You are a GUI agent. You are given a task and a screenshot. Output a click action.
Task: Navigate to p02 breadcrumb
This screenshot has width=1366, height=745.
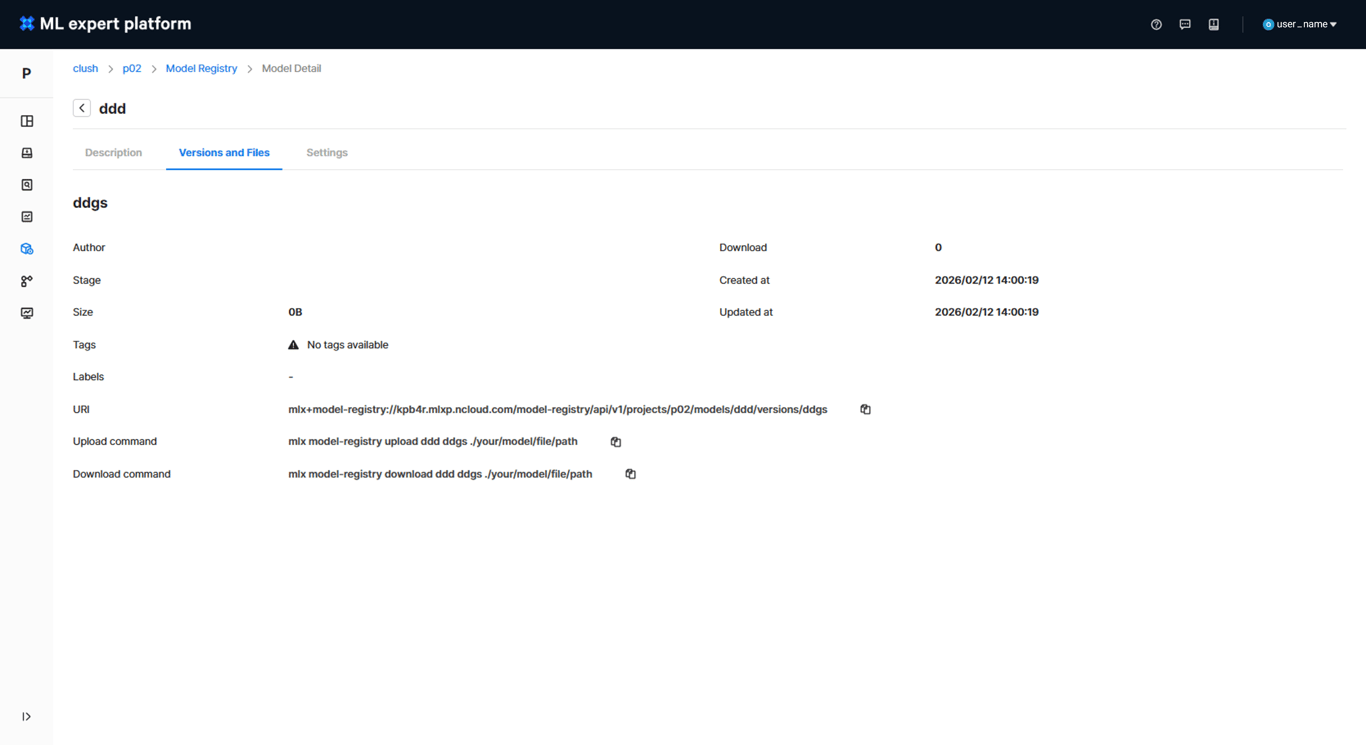click(132, 69)
